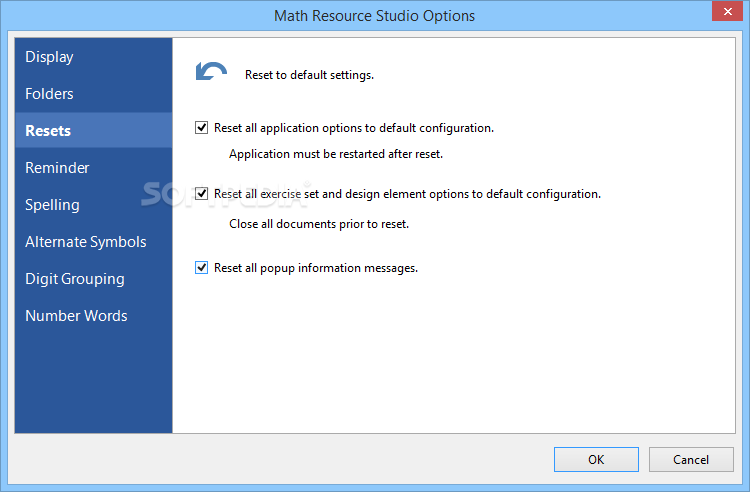
Task: Click 'Close all documents prior to reset.' note
Action: (x=319, y=224)
